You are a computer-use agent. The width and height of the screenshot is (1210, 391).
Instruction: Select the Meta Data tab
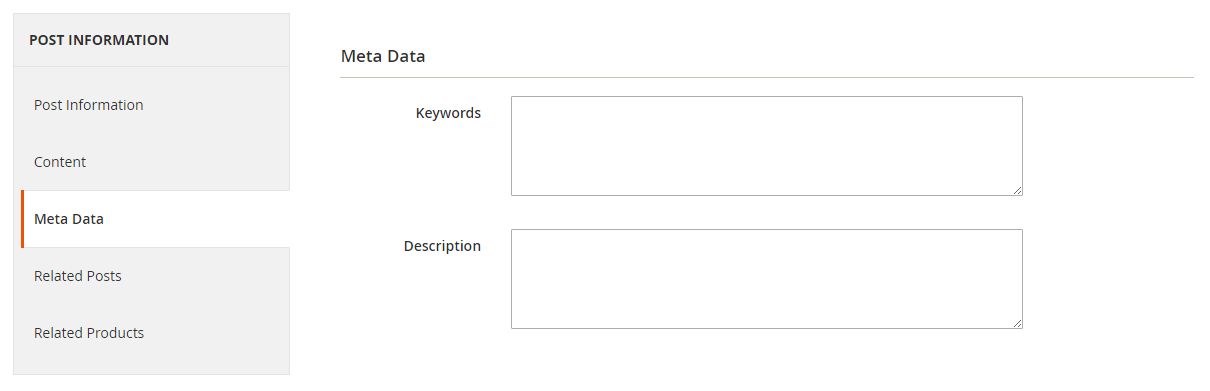coord(155,219)
